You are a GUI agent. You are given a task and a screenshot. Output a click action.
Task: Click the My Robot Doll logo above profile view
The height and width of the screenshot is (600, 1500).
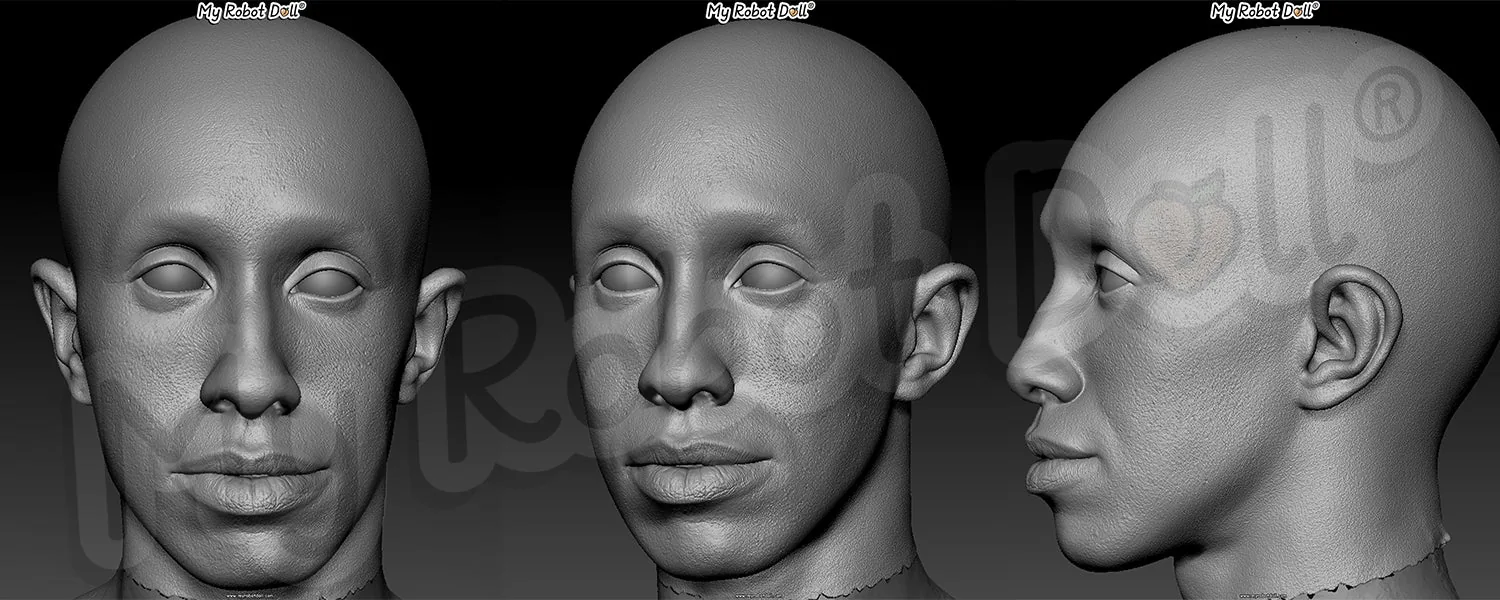(x=1264, y=11)
